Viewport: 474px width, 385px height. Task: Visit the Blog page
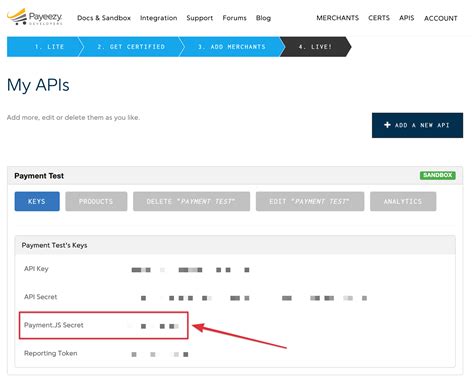click(263, 18)
